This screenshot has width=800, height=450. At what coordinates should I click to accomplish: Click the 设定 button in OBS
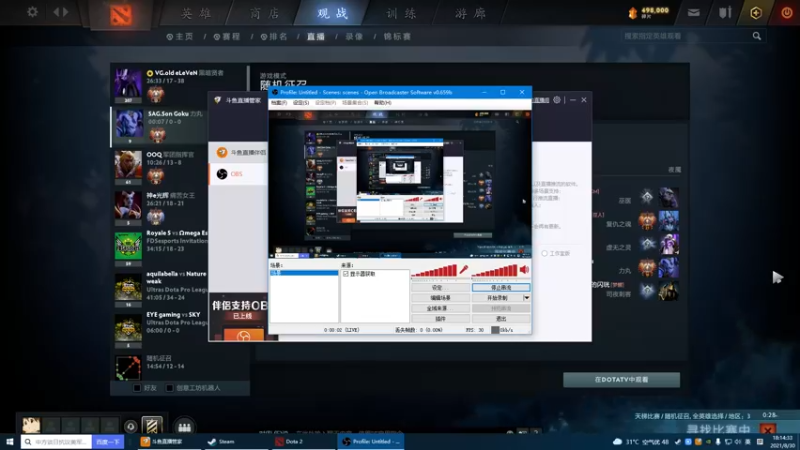click(x=440, y=287)
